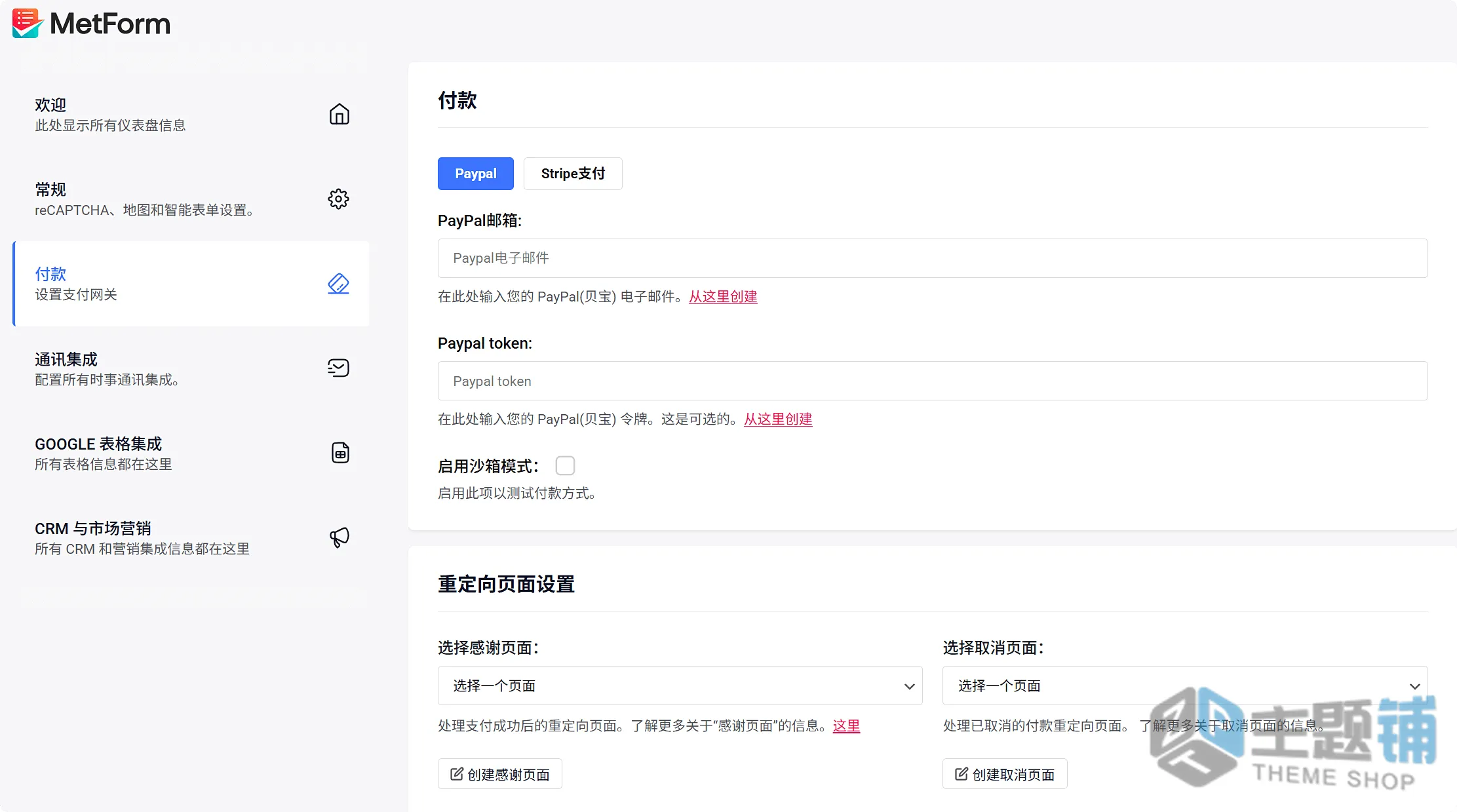Open the 通讯集成 sidebar section

(191, 368)
